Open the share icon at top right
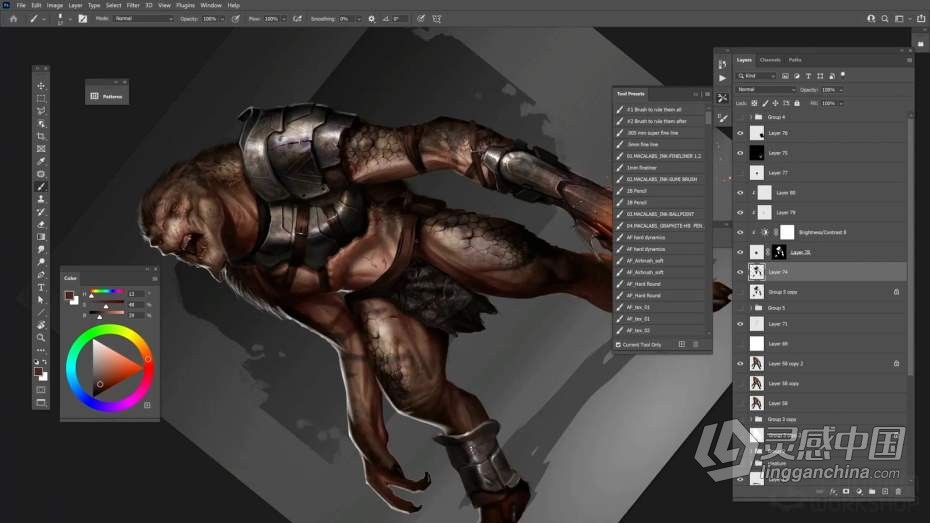 click(x=921, y=19)
